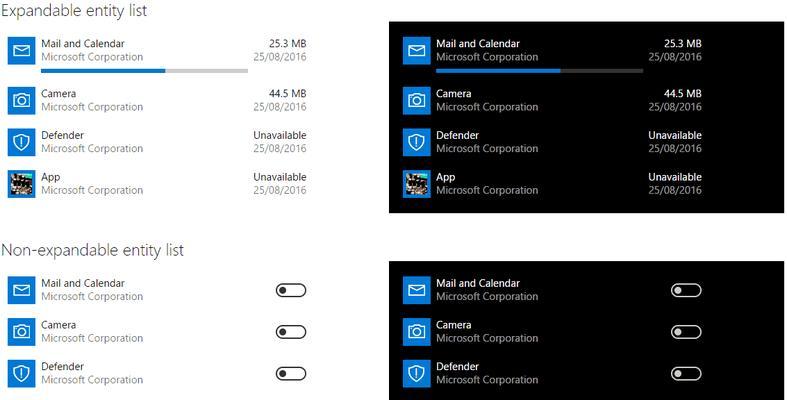
Task: Click the Camera icon in dark non-expandable list
Action: tap(417, 332)
